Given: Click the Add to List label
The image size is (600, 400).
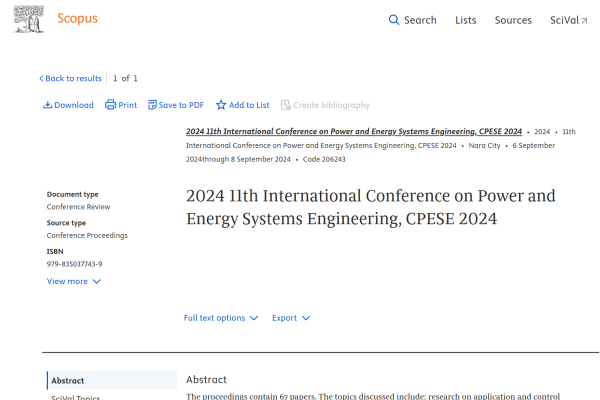Looking at the screenshot, I should (x=249, y=105).
